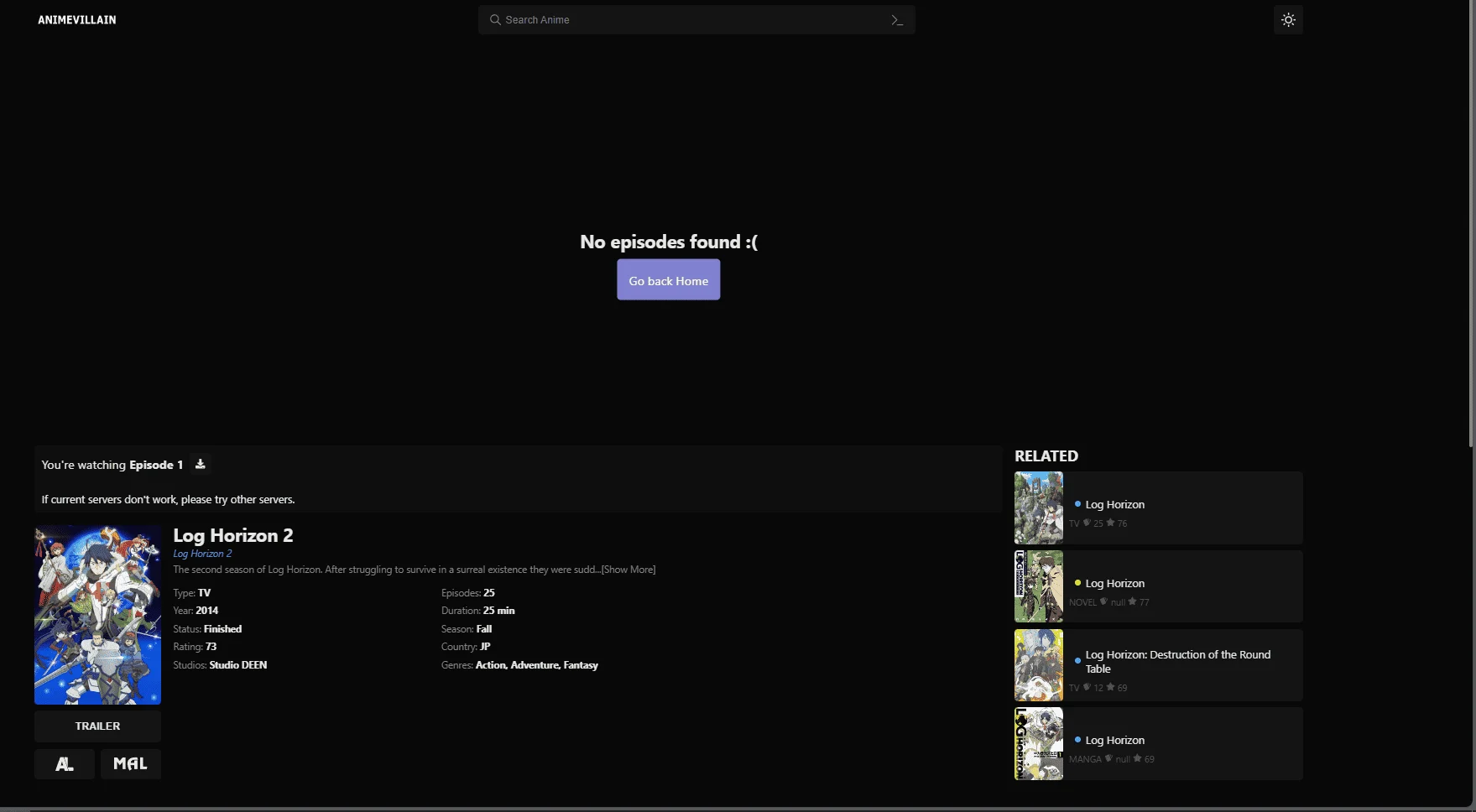Download Episode 1 via download icon

[200, 464]
